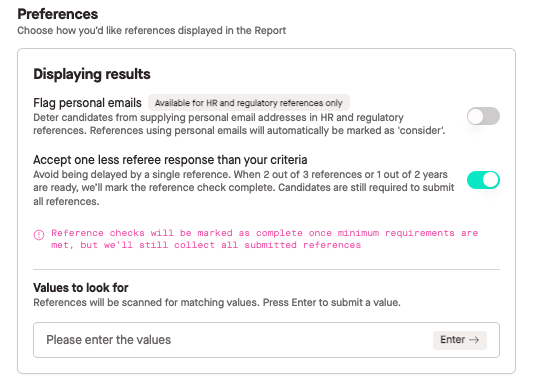The height and width of the screenshot is (385, 541).
Task: Click the 'Values to look for' heading
Action: (x=81, y=288)
